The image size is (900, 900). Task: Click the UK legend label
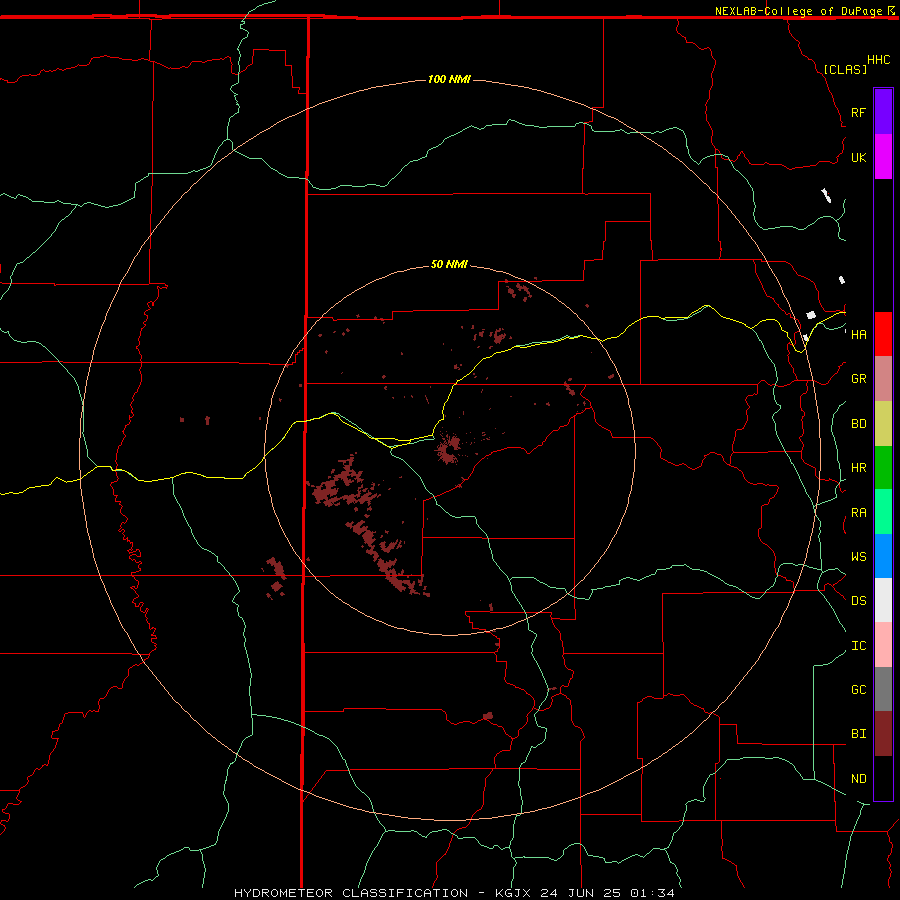click(858, 157)
